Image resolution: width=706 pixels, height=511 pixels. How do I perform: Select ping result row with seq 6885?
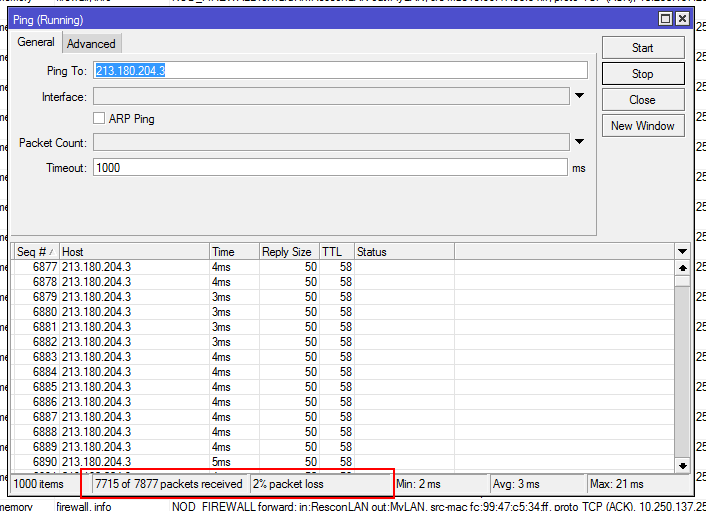pyautogui.click(x=344, y=387)
